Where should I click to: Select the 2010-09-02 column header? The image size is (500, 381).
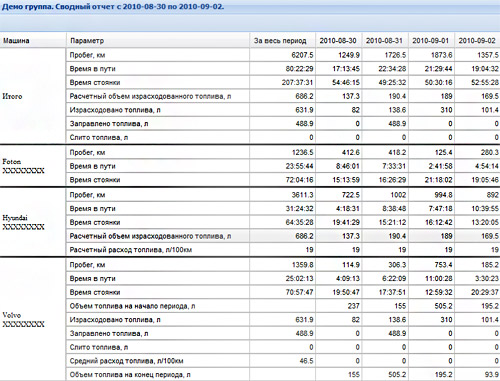pos(477,41)
